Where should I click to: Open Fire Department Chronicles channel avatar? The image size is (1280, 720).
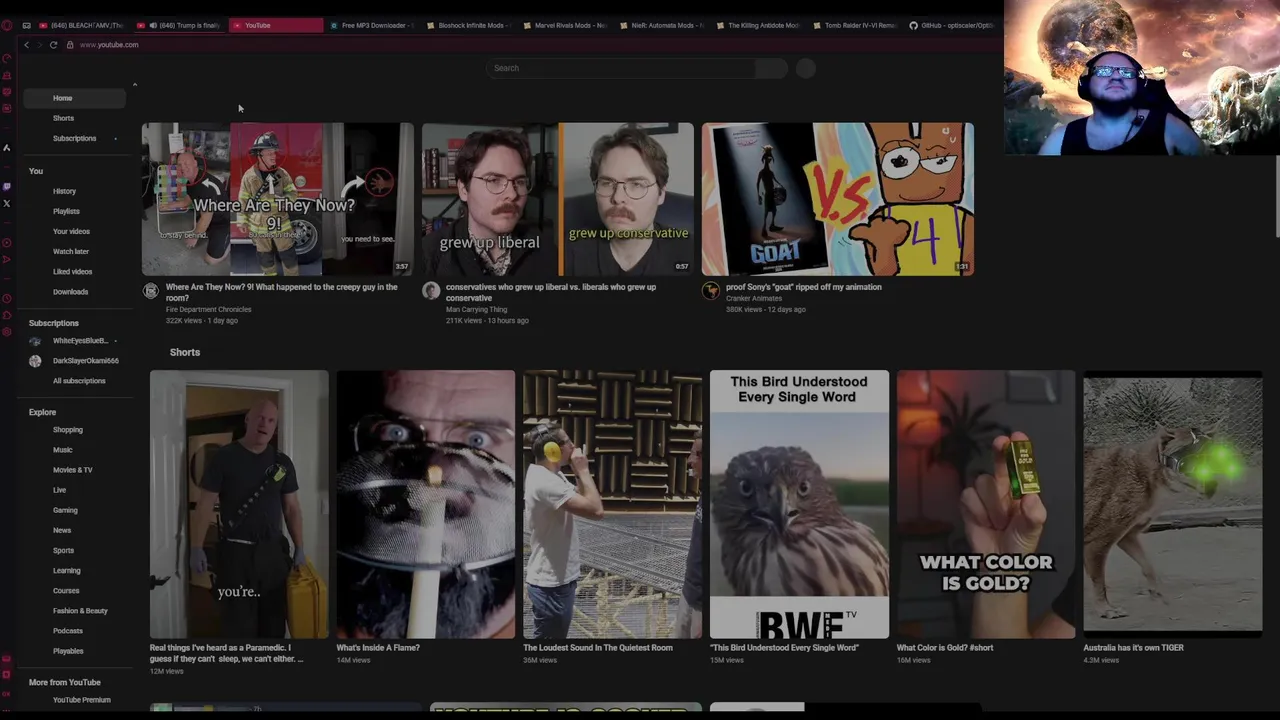[x=151, y=291]
